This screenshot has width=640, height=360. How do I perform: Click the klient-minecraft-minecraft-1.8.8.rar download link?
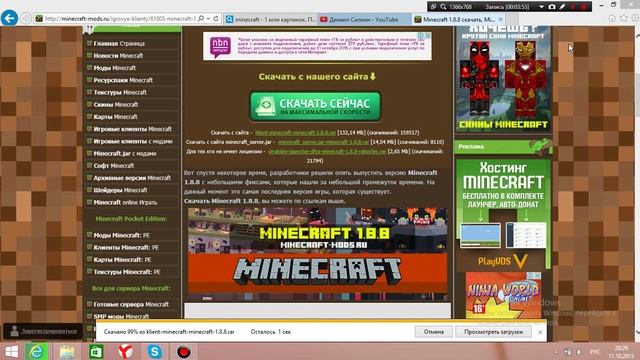tap(295, 133)
